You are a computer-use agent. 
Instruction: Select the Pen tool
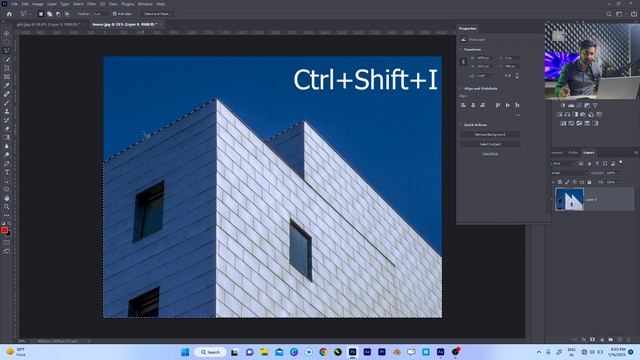[x=7, y=163]
